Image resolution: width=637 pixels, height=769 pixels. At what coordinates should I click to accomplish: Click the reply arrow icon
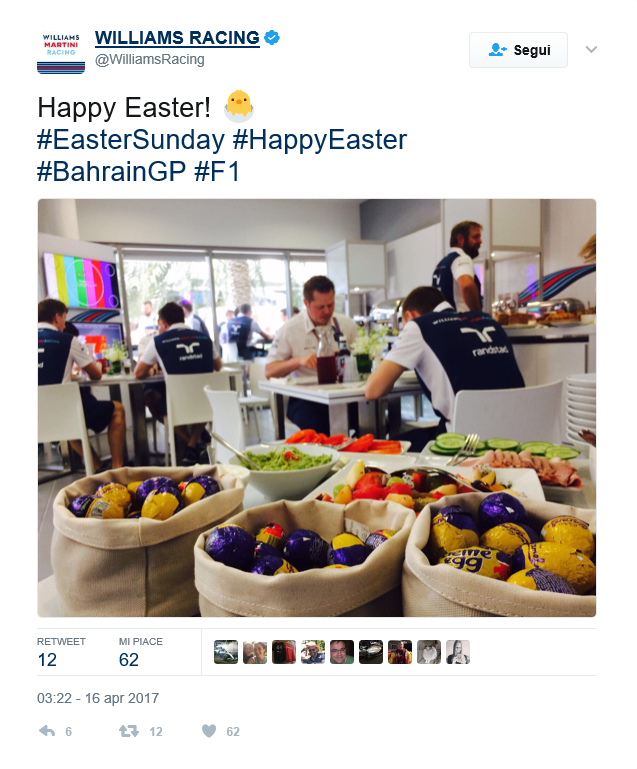pos(47,731)
